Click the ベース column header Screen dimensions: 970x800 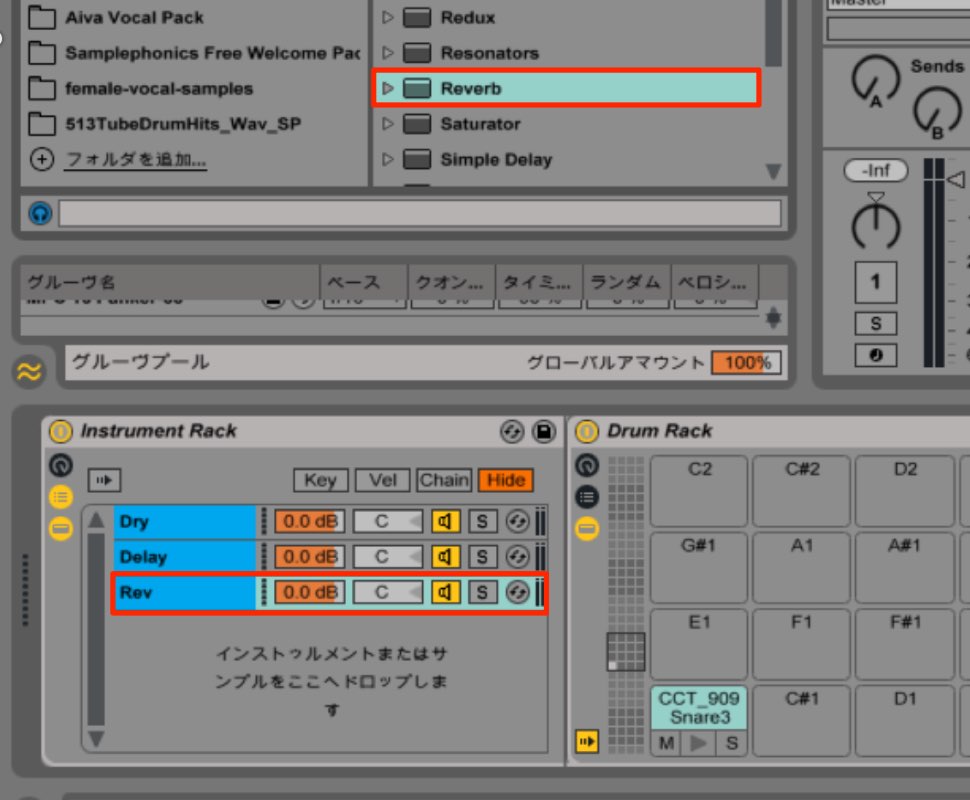(x=364, y=282)
